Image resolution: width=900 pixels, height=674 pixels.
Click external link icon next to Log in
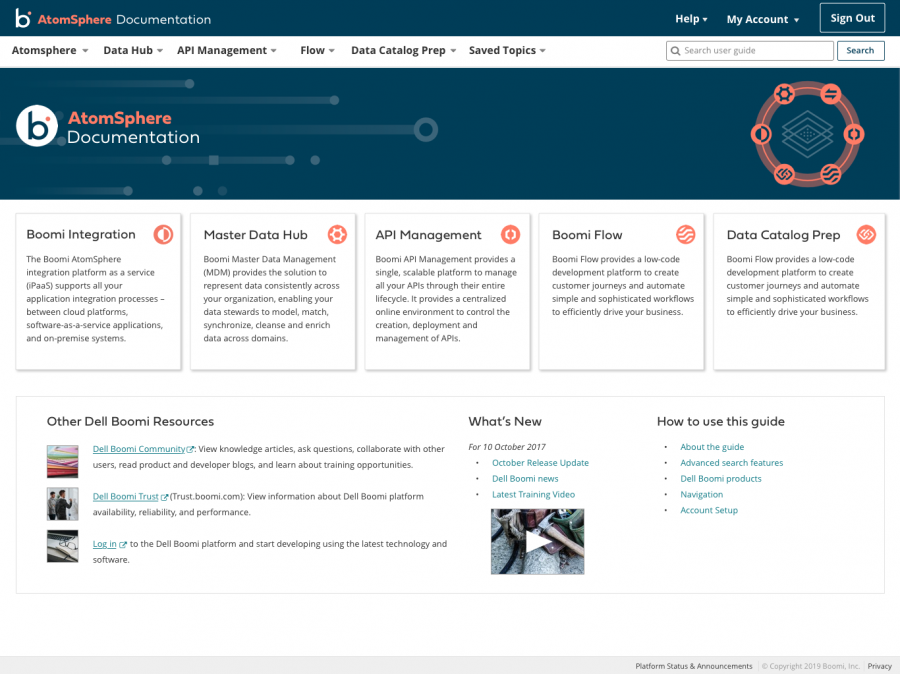tap(122, 545)
